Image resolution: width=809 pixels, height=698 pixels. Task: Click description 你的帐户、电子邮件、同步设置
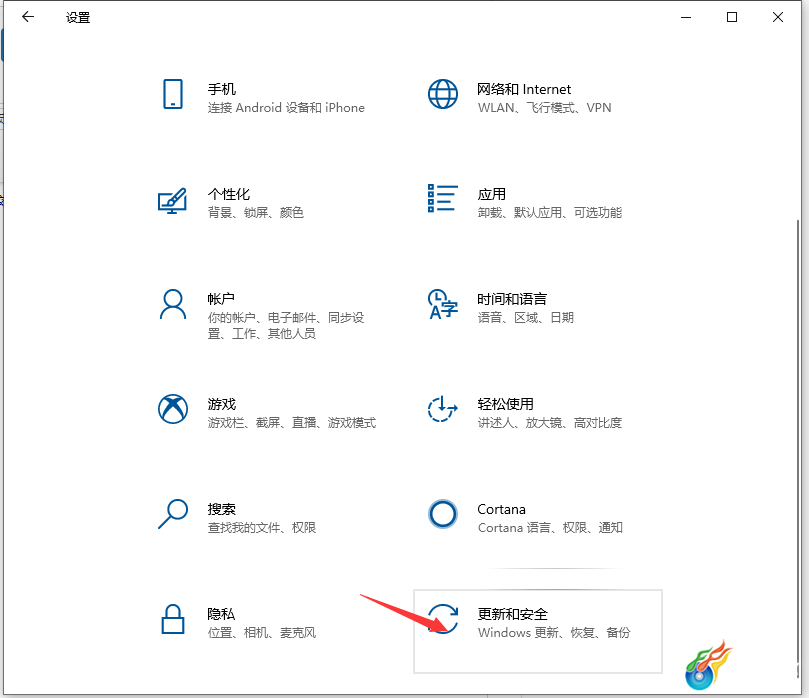click(x=286, y=326)
